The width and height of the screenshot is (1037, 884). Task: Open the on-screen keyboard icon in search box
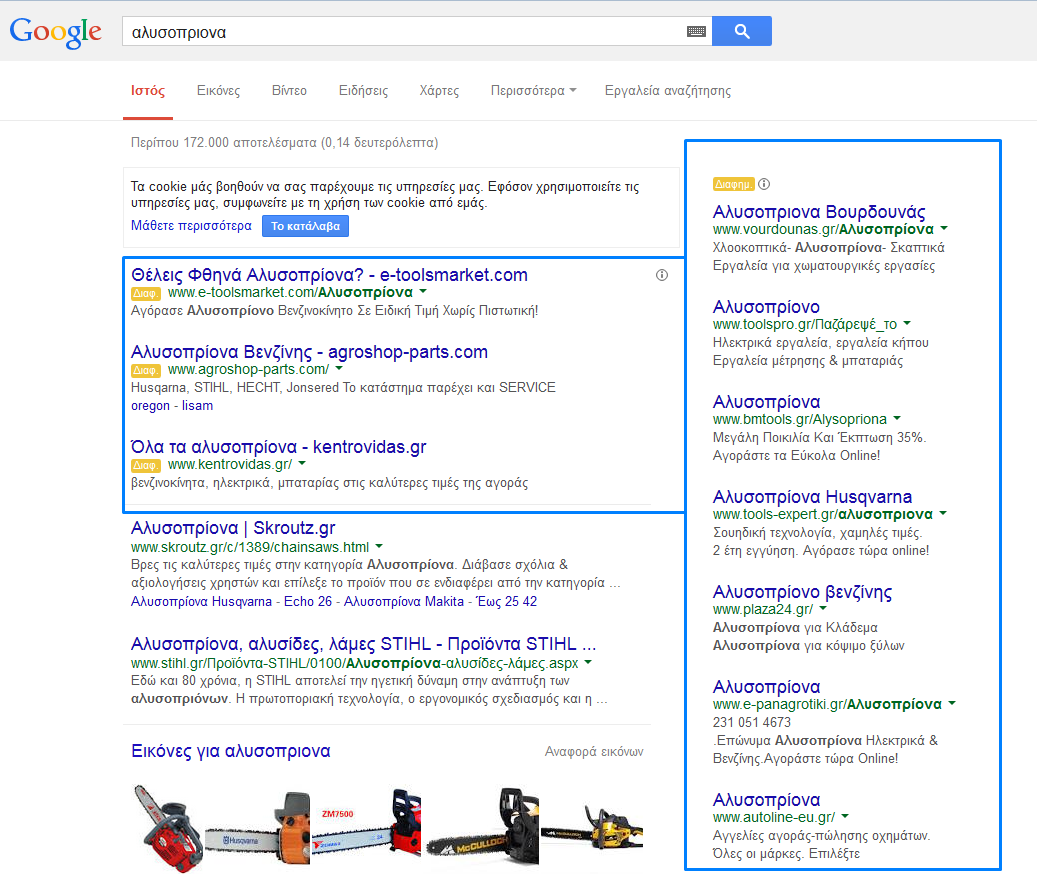pyautogui.click(x=696, y=31)
